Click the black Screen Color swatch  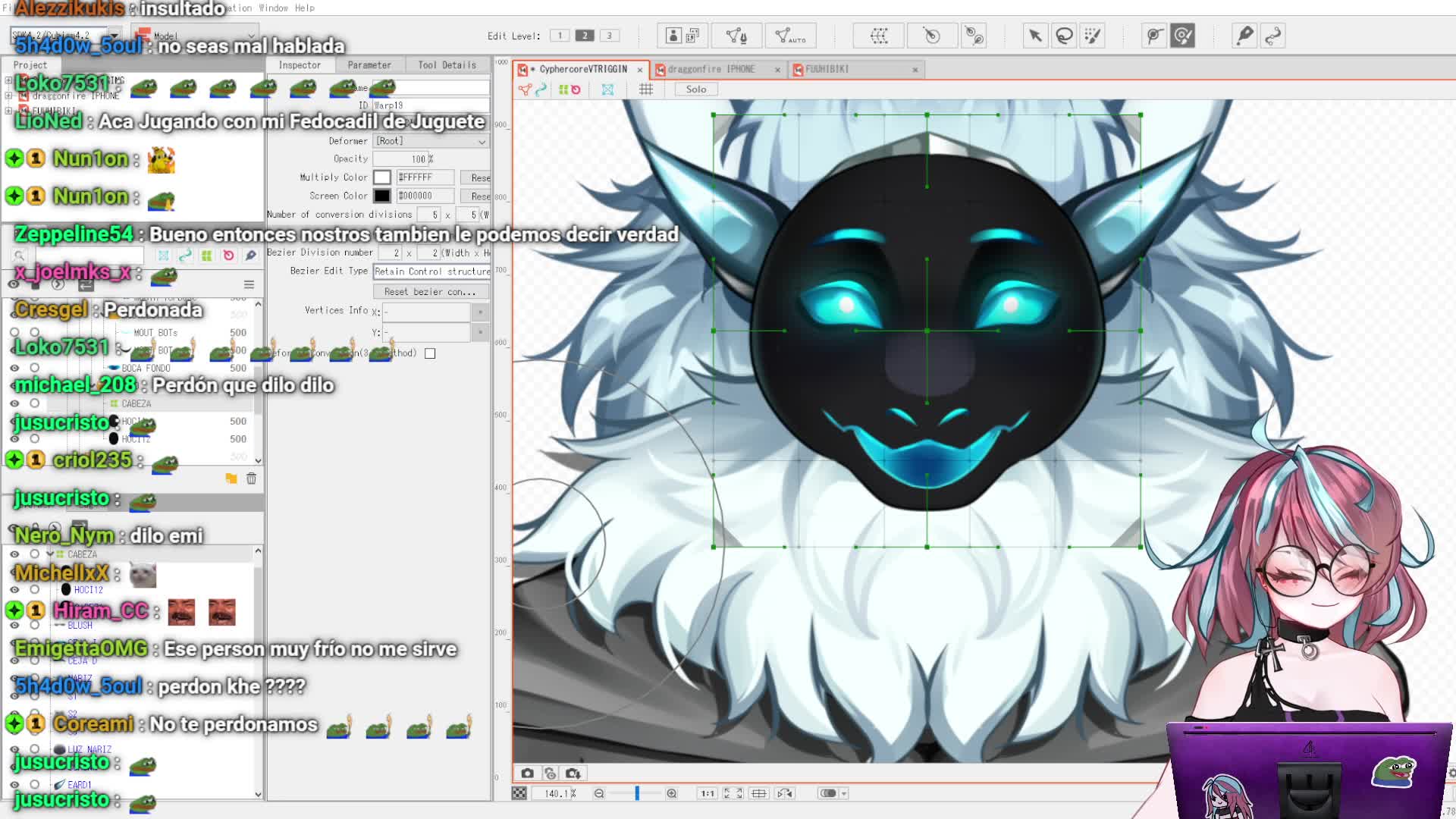pyautogui.click(x=382, y=196)
